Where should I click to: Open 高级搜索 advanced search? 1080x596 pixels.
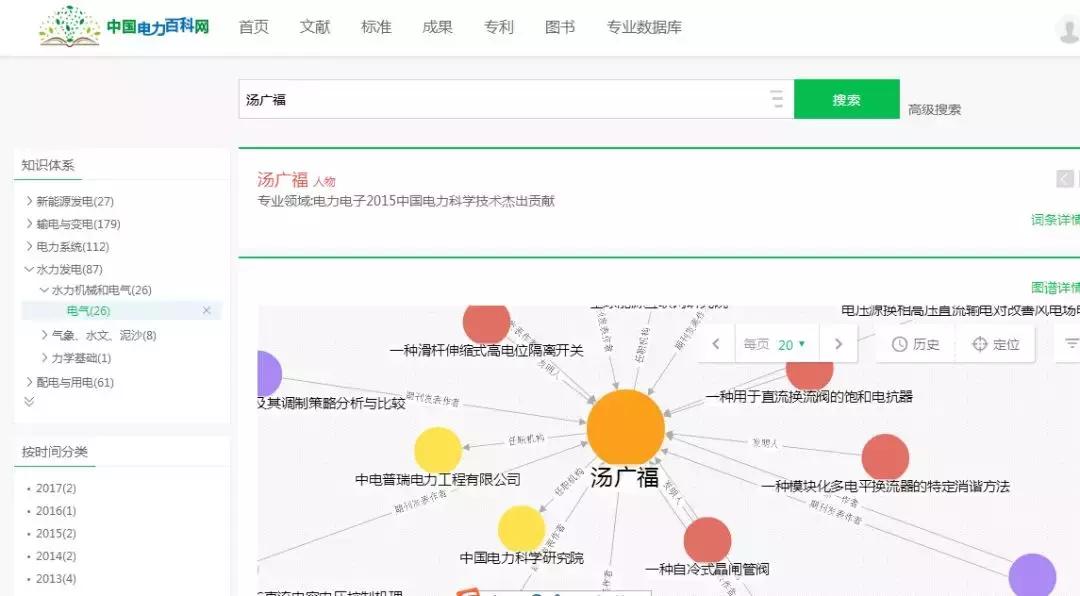coord(934,108)
